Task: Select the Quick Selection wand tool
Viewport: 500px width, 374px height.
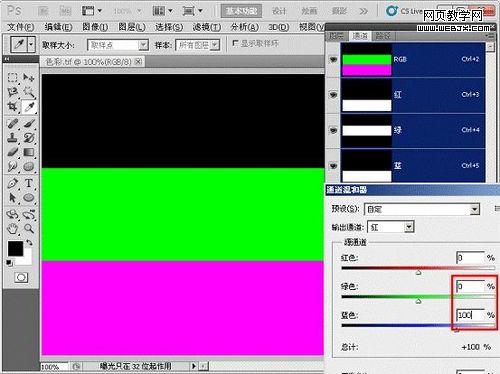Action: 29,92
